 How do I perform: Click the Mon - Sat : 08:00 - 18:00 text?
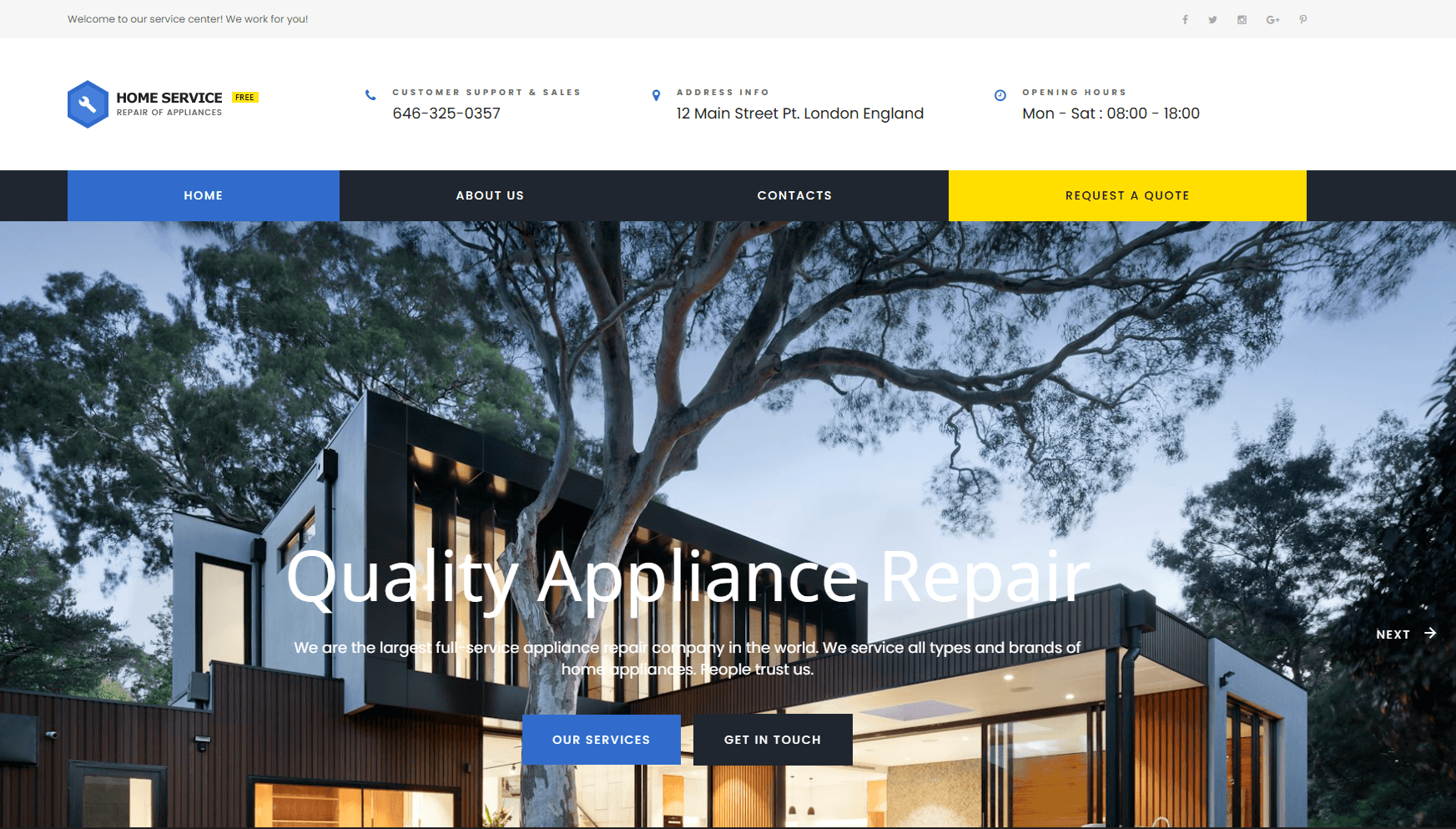click(x=1111, y=114)
